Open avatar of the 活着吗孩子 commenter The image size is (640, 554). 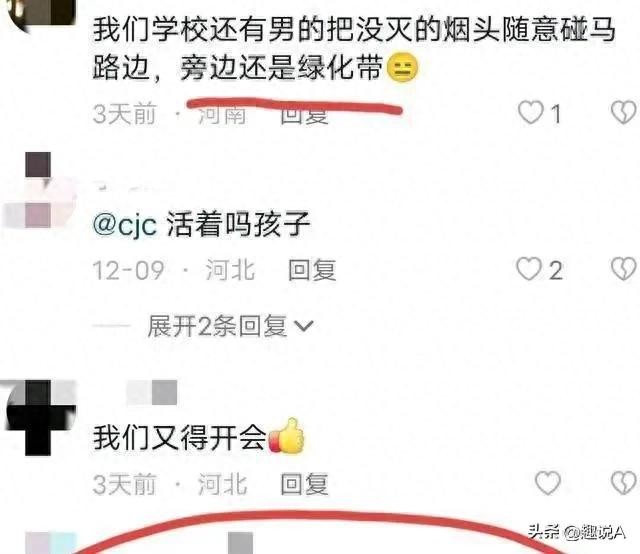38,190
